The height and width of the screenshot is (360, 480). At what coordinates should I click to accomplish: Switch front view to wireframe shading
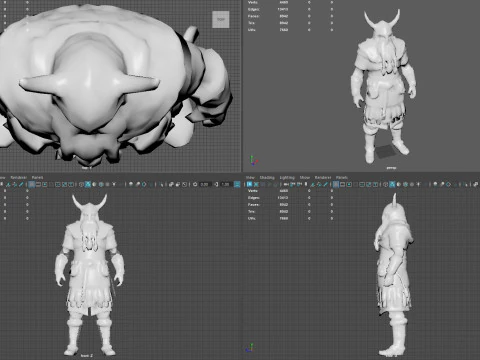81,184
